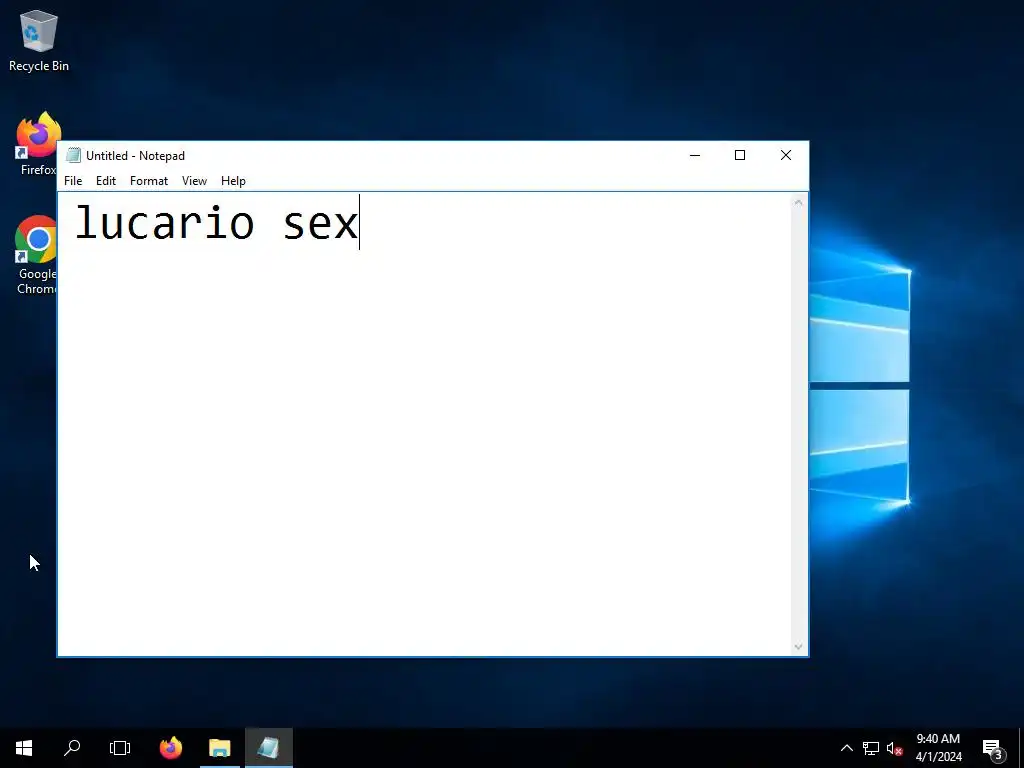
Task: Select the Google Chrome desktop shortcut
Action: [x=37, y=255]
